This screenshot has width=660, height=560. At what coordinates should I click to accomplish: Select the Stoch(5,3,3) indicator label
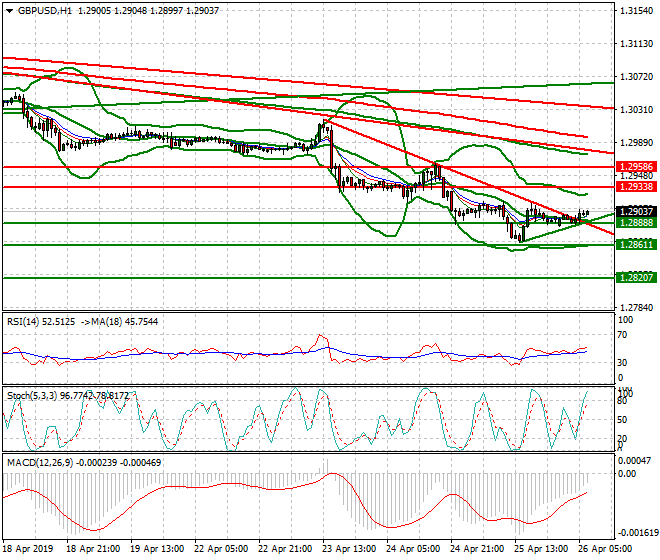point(32,396)
